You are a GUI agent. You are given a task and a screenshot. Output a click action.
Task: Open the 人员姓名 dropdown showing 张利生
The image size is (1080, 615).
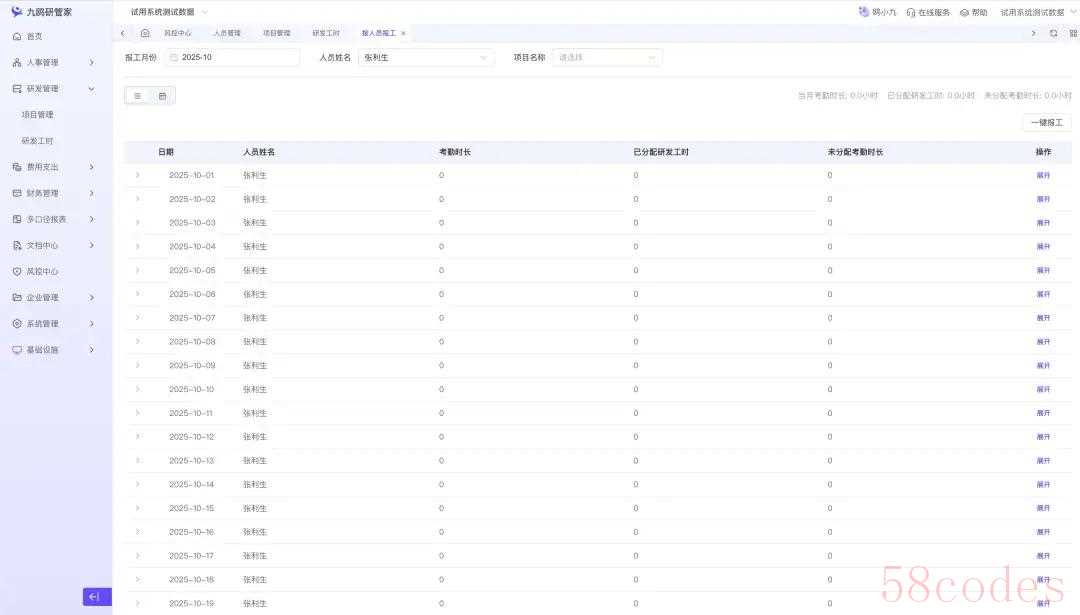click(x=426, y=58)
